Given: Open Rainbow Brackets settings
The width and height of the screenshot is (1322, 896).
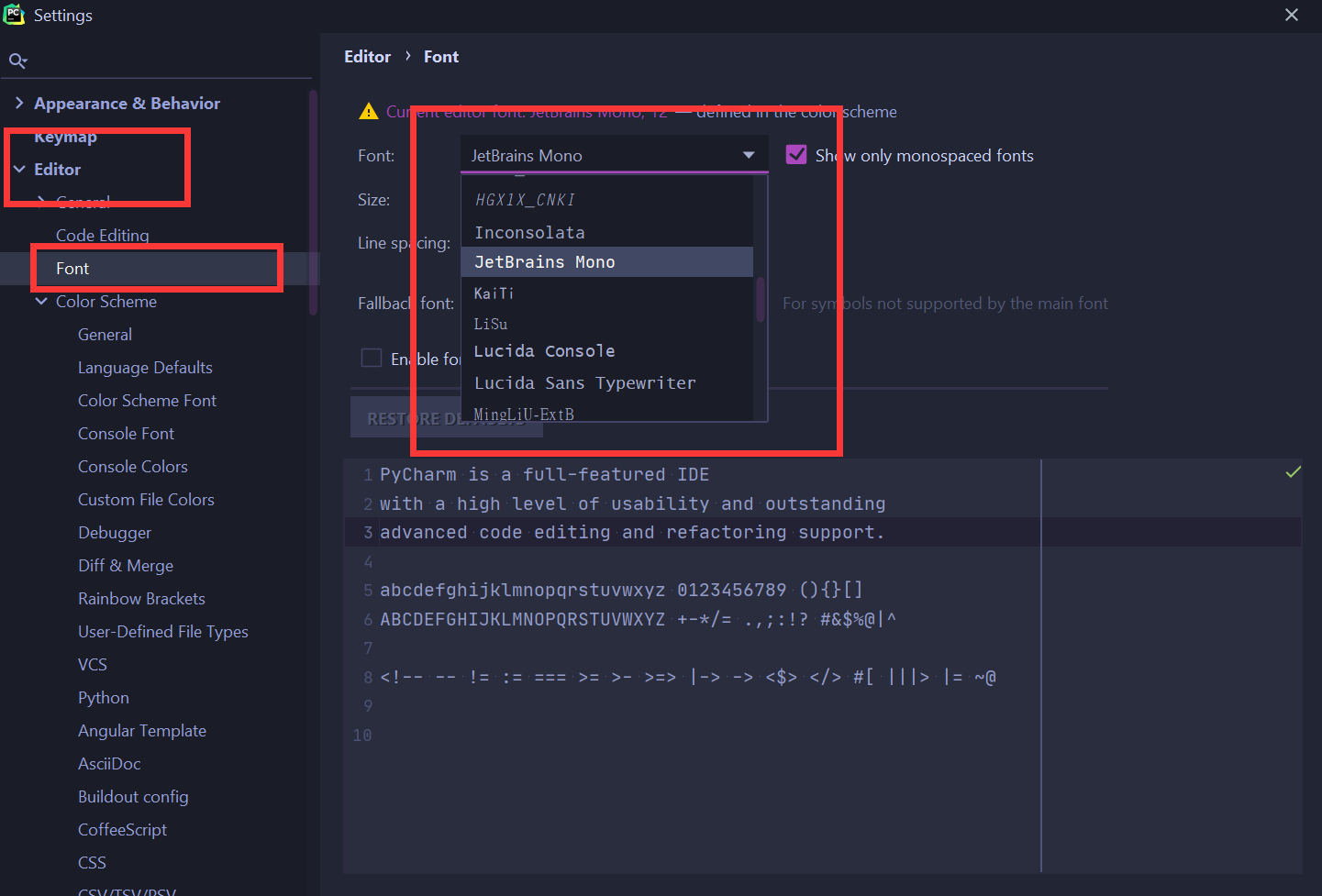Looking at the screenshot, I should click(141, 598).
